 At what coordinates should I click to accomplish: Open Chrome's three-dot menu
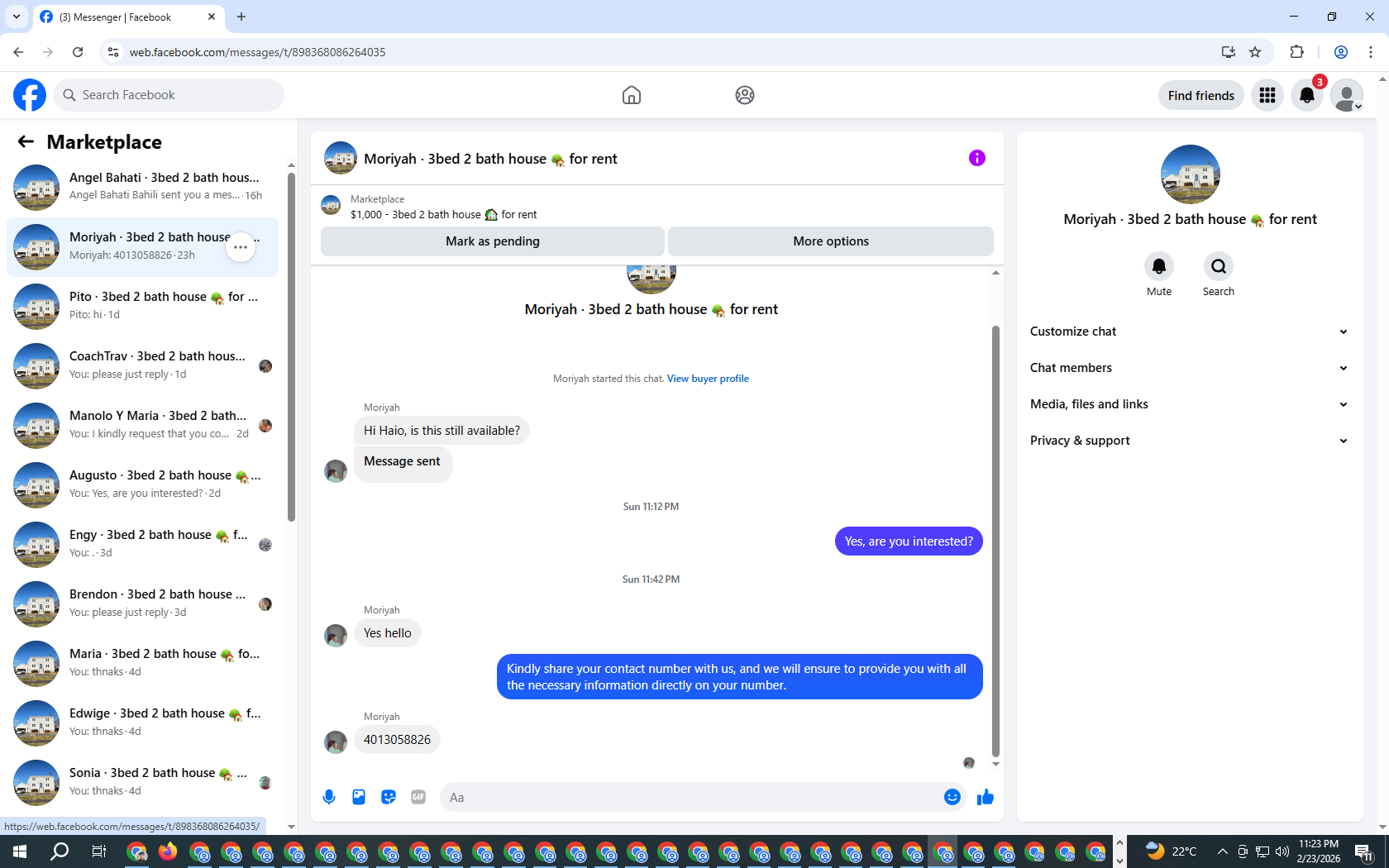click(1371, 52)
